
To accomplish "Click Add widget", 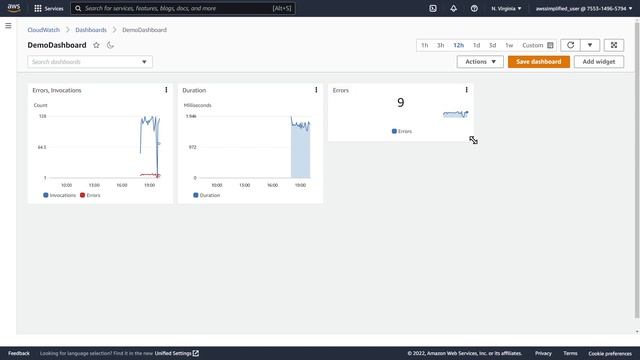I will point(598,62).
